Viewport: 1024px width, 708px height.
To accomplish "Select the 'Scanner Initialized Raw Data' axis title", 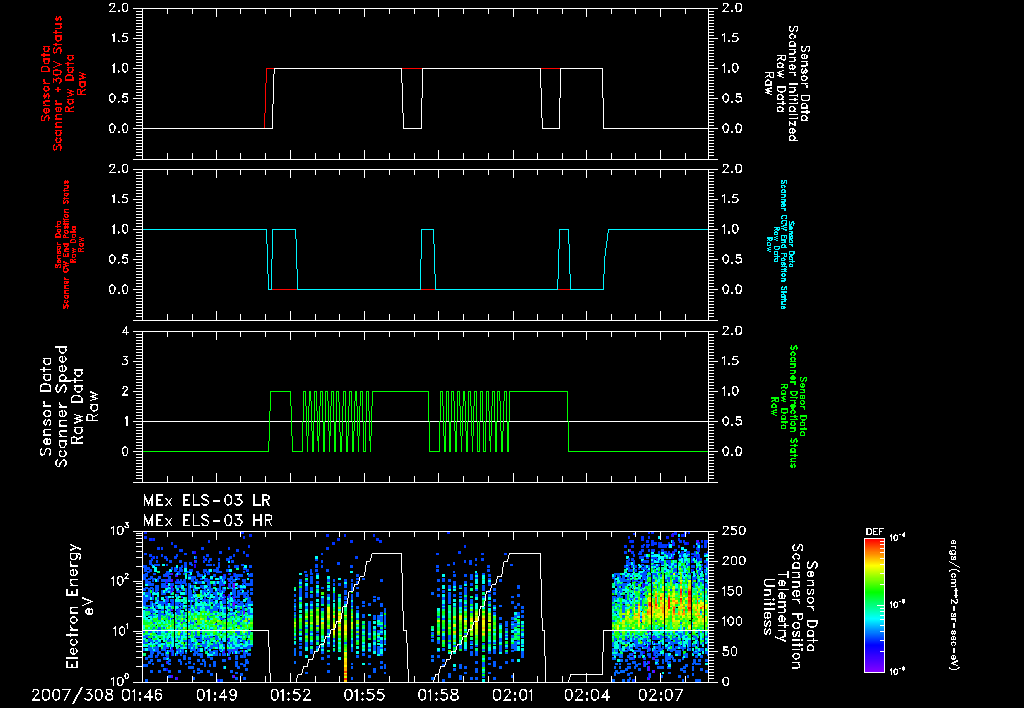I will pyautogui.click(x=786, y=84).
